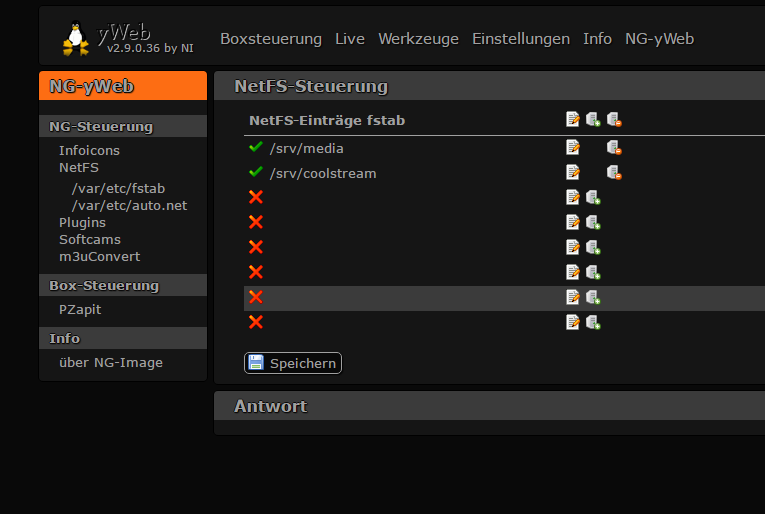Unmount the /srv/media share

coord(614,148)
